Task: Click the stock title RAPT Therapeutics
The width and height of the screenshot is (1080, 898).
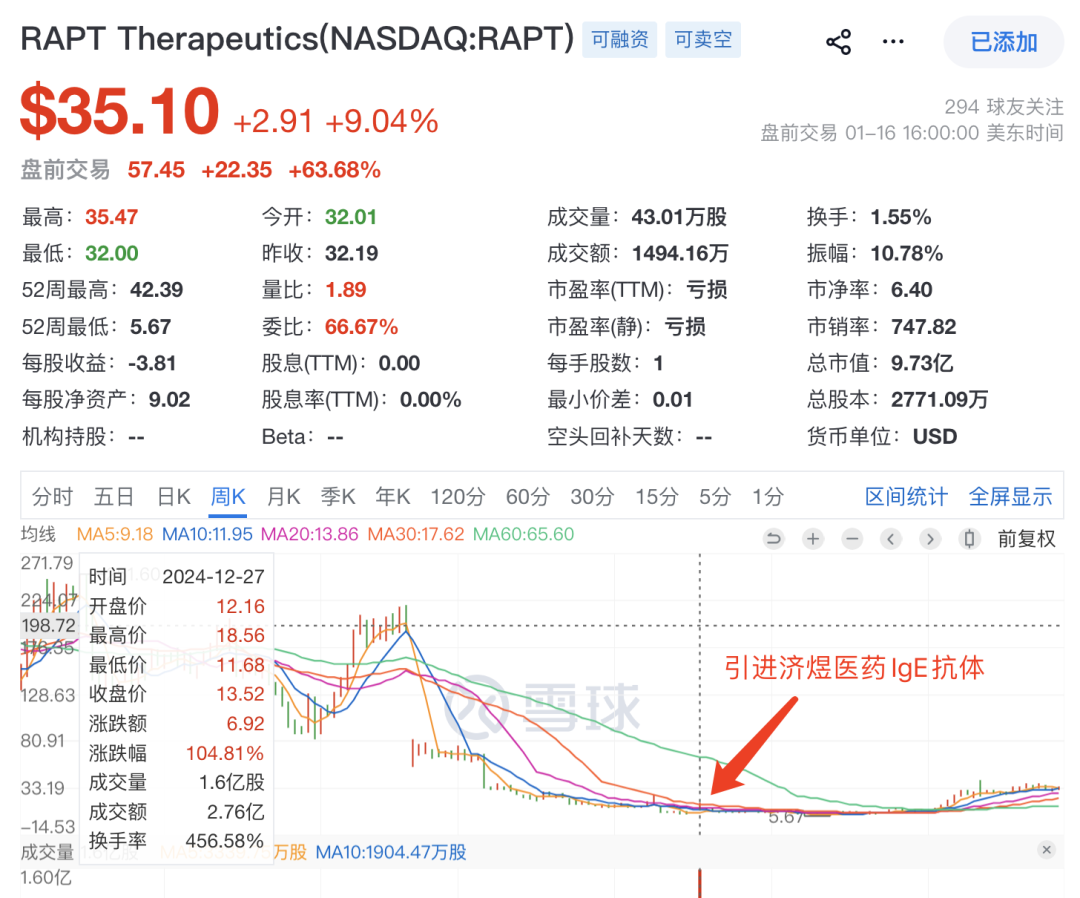Action: click(x=298, y=39)
